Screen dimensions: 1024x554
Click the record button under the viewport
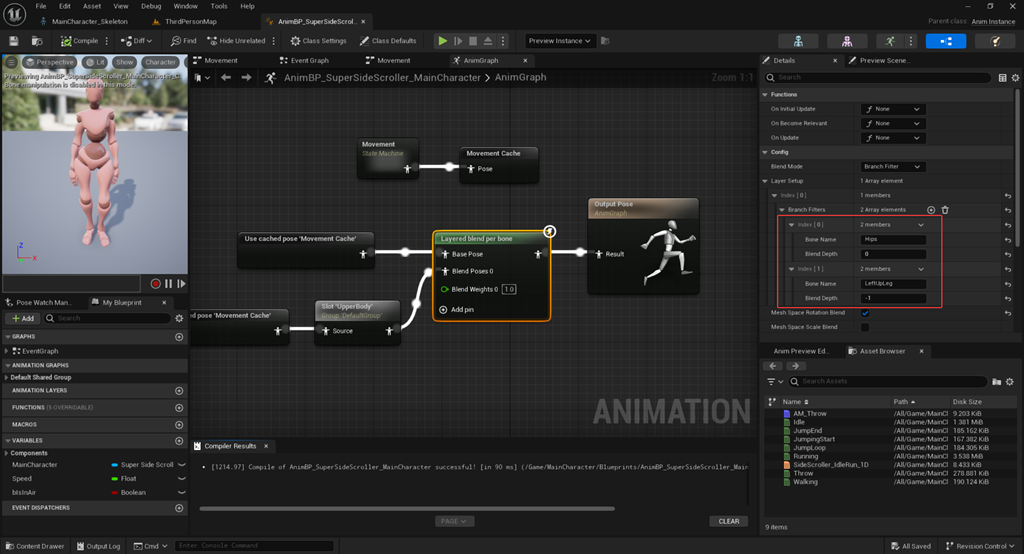click(156, 284)
